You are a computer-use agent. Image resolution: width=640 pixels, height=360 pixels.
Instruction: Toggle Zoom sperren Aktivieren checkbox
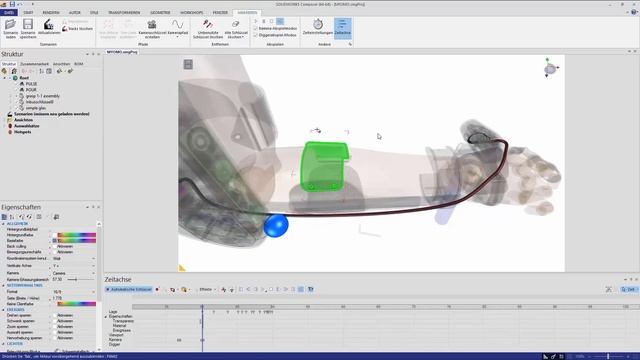55,327
